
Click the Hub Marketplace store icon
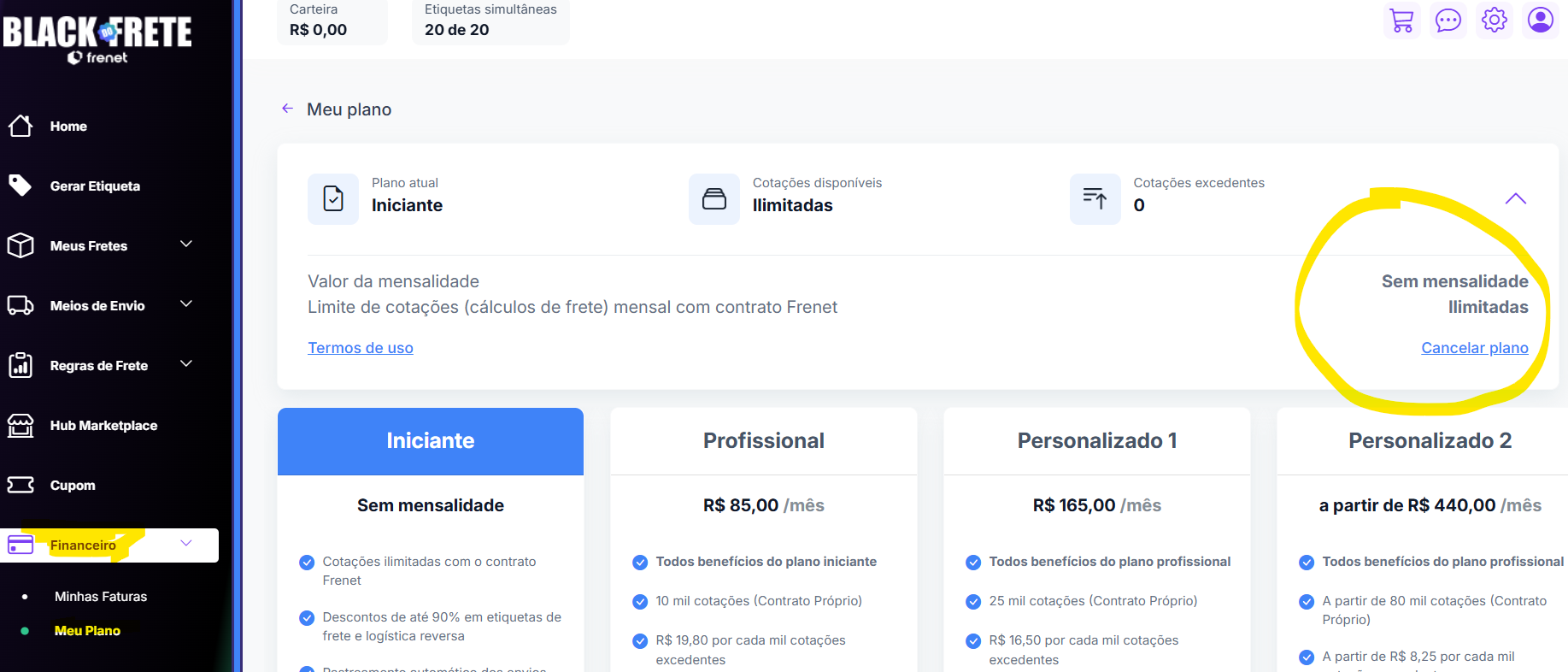pyautogui.click(x=21, y=425)
